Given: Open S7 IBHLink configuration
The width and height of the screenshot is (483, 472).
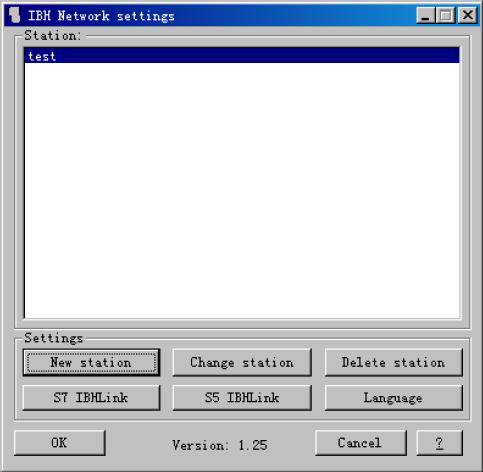Looking at the screenshot, I should click(91, 397).
